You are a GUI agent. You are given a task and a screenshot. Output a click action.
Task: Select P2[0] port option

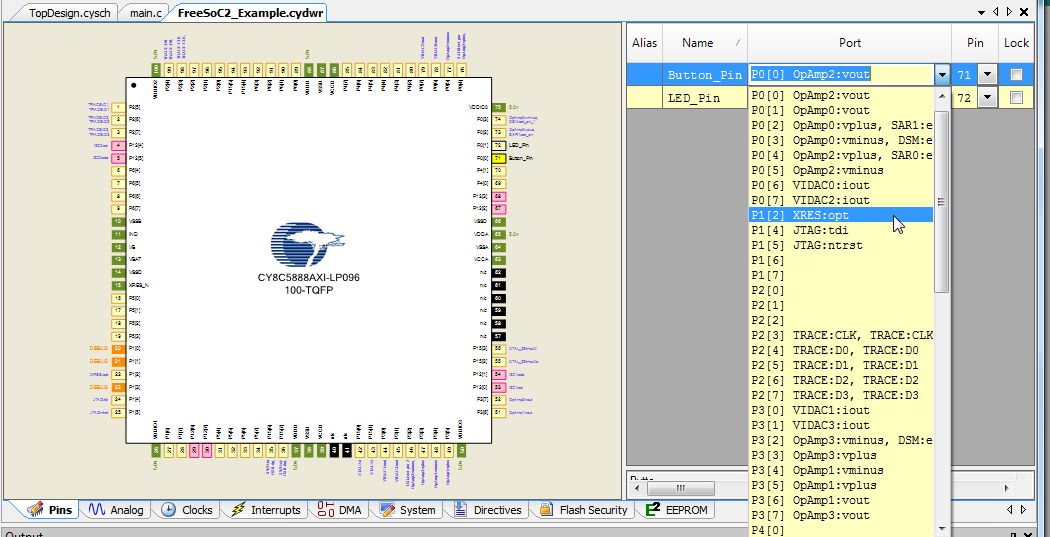coord(840,290)
